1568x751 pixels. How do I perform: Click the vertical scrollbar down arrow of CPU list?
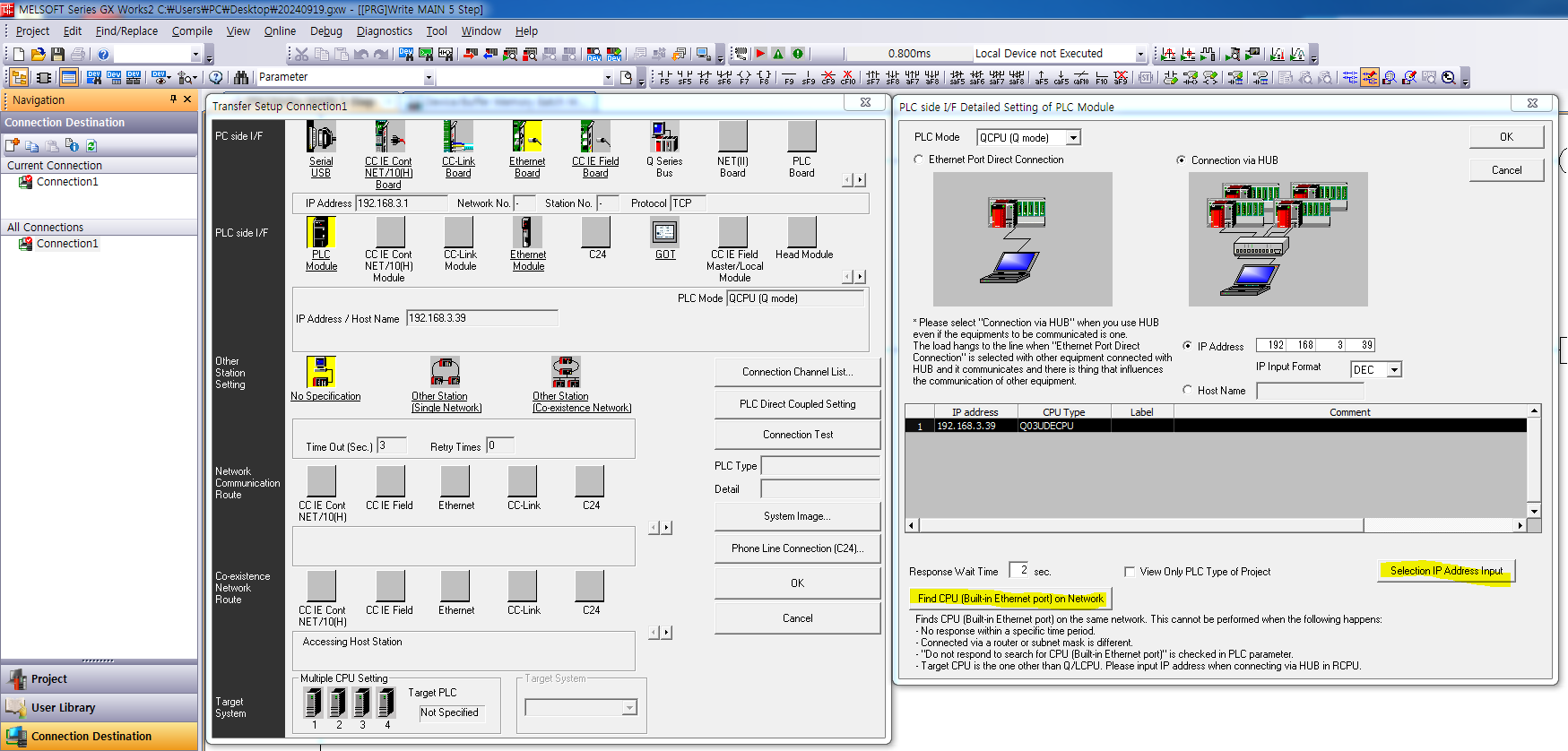[1534, 512]
